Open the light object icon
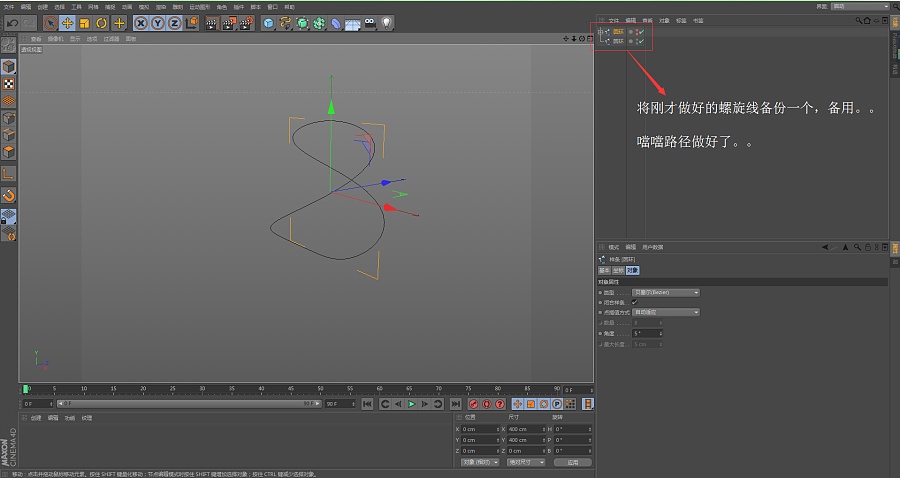The image size is (900, 478). 387,23
